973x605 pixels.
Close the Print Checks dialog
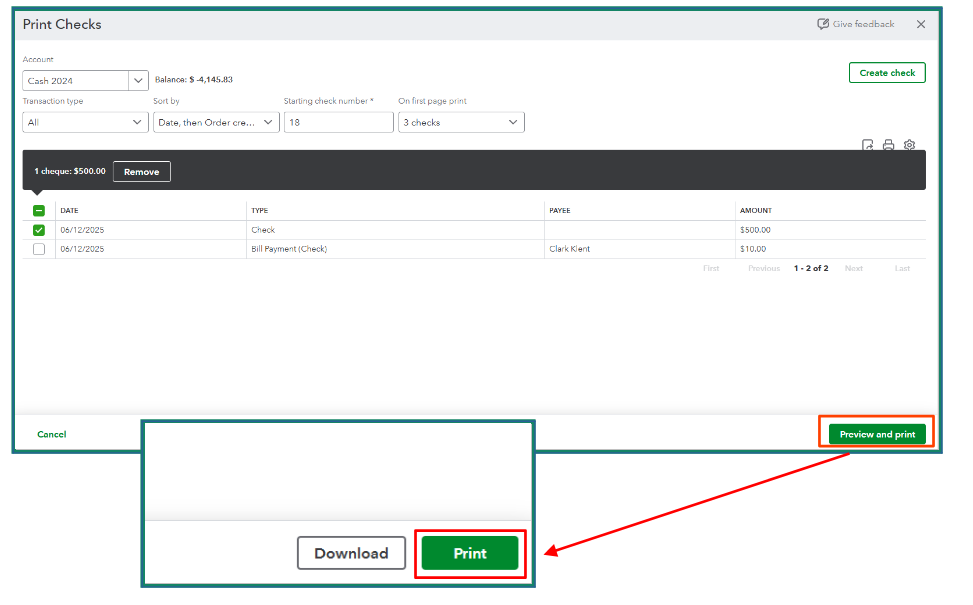coord(921,24)
